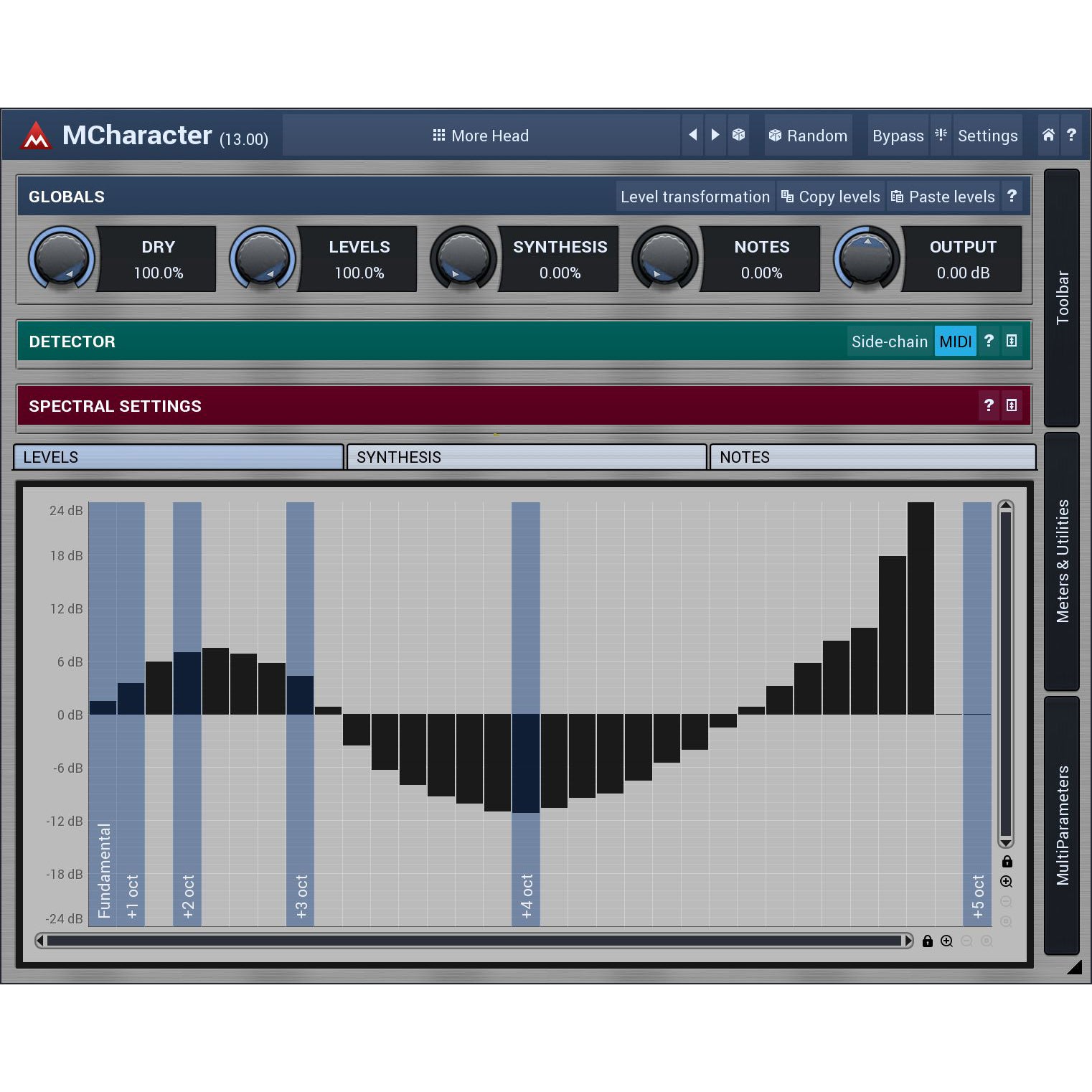Expand the Detector panel

coord(1012,341)
